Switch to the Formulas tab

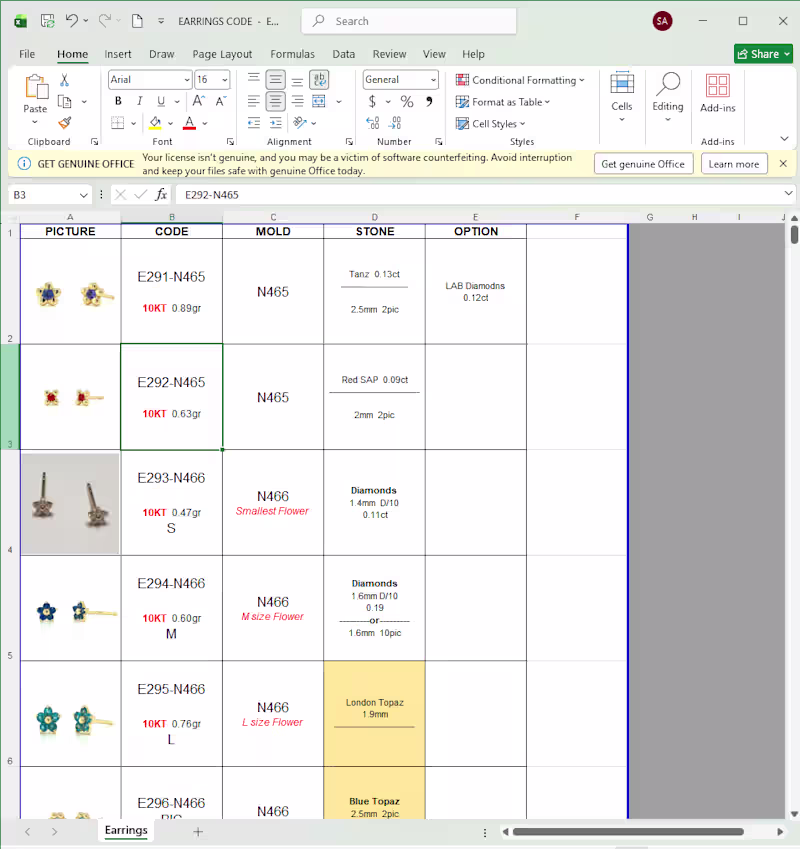[x=292, y=54]
